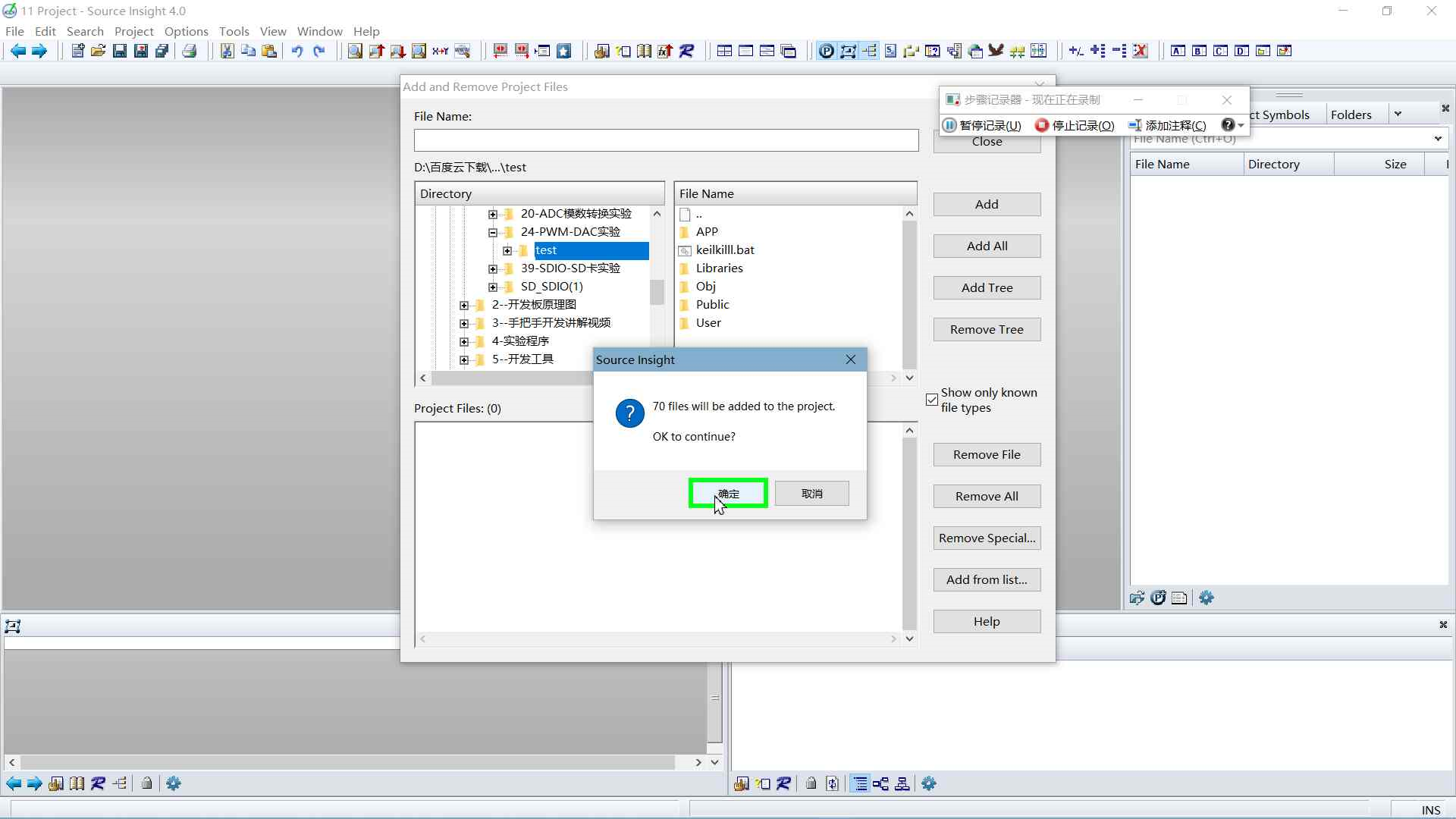Image resolution: width=1456 pixels, height=819 pixels.
Task: Click the Cut scissors icon
Action: 227,51
